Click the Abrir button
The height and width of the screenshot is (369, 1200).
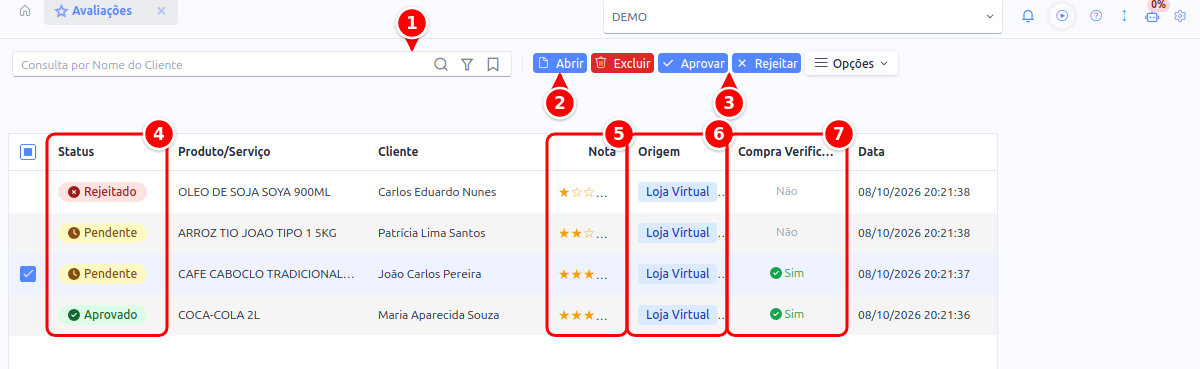coord(560,63)
